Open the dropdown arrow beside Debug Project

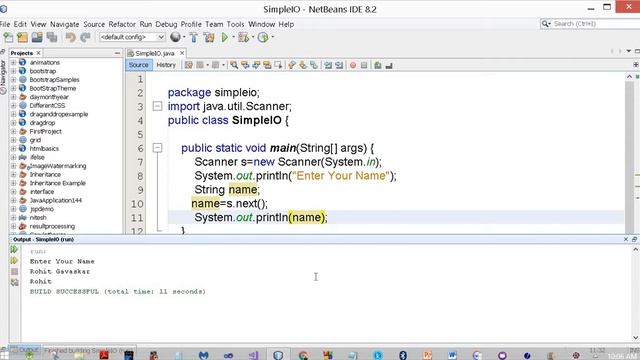click(x=253, y=38)
